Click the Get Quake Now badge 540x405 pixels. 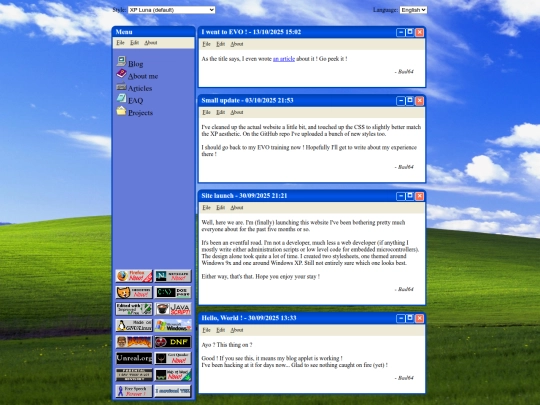pyautogui.click(x=173, y=359)
